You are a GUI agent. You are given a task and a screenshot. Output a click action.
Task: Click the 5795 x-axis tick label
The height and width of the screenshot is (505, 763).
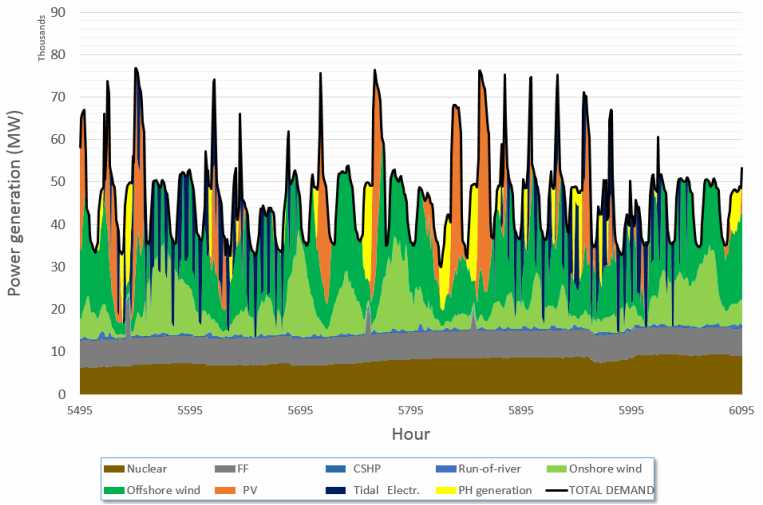(411, 411)
